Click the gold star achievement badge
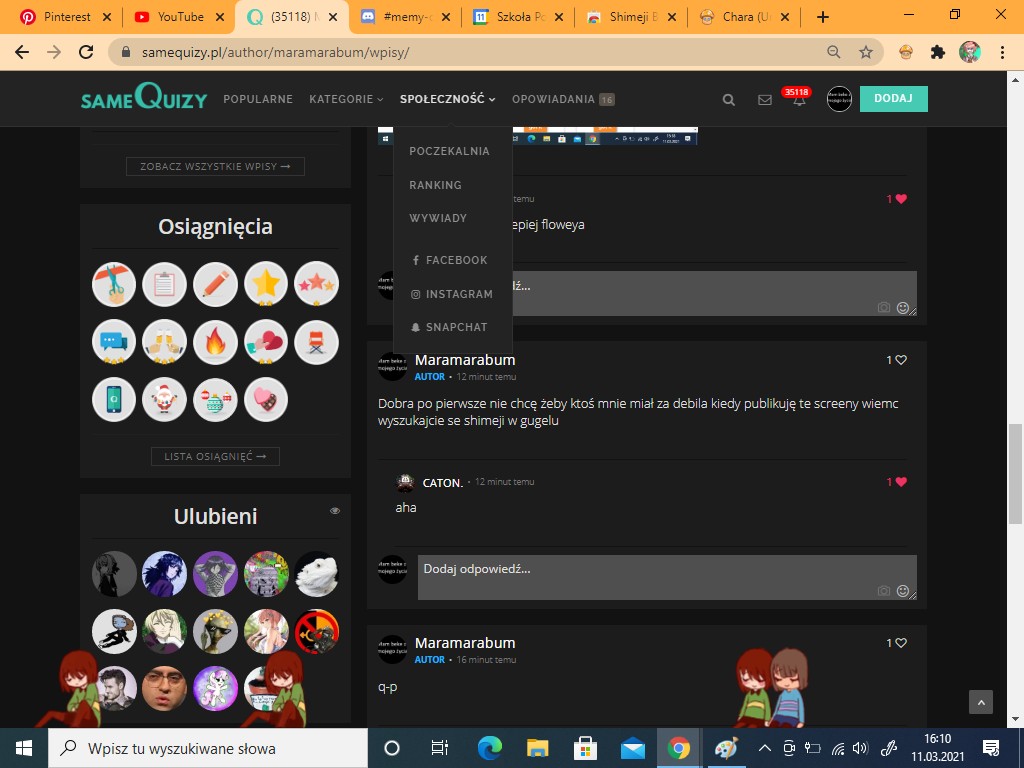 [x=266, y=284]
